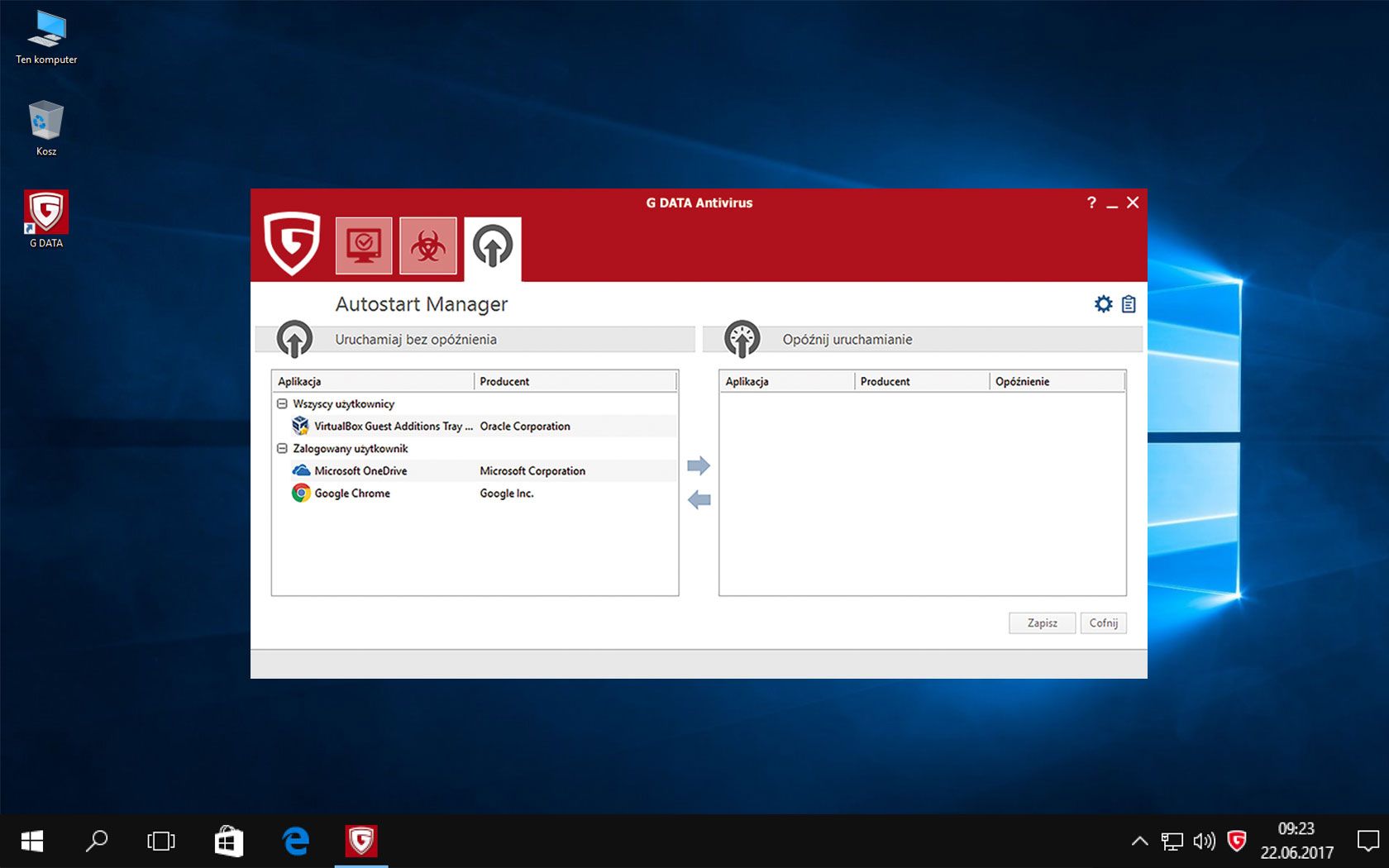The width and height of the screenshot is (1389, 868).
Task: Select the Kosz recycle bin icon
Action: (46, 129)
